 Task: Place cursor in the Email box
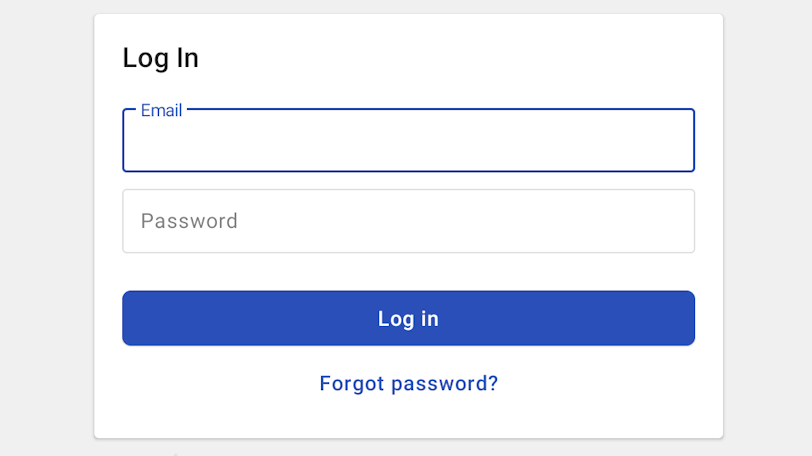(x=408, y=142)
